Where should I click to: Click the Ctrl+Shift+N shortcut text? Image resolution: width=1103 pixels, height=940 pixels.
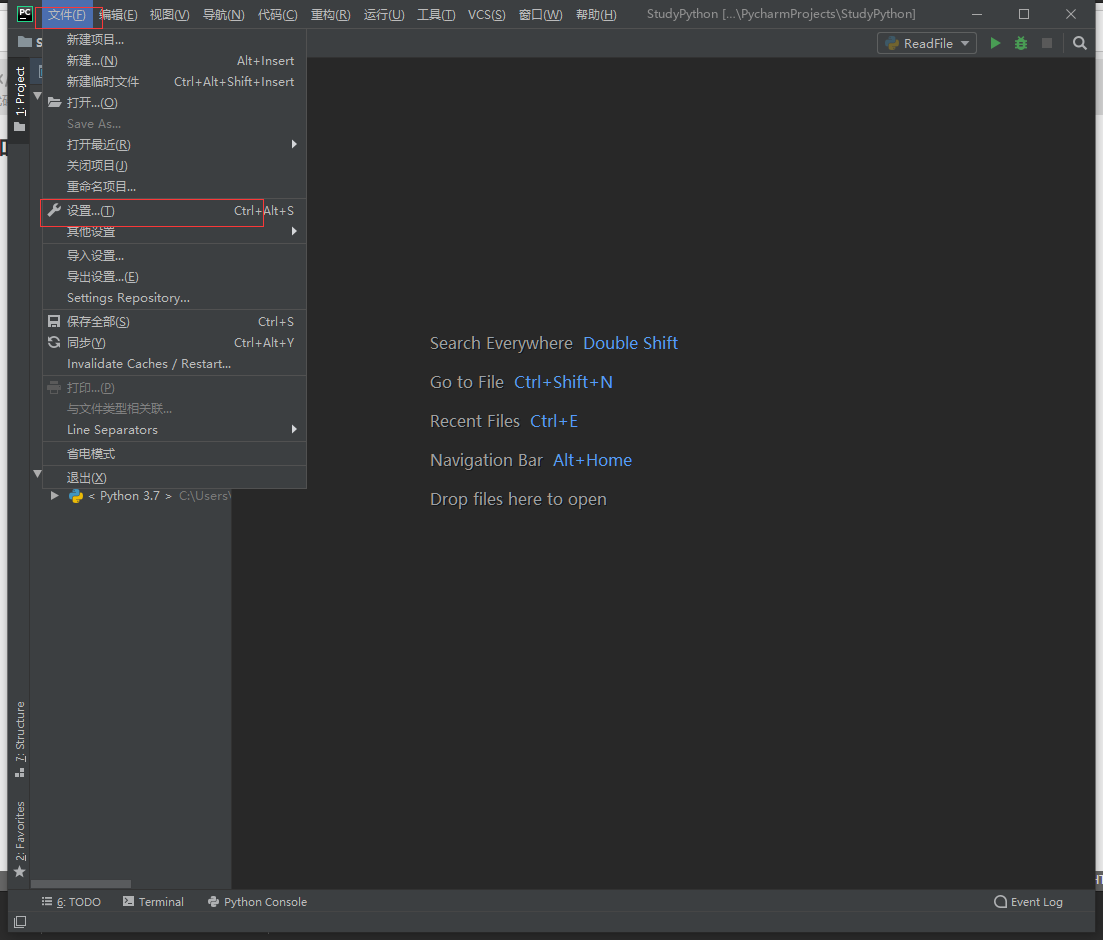coord(563,382)
